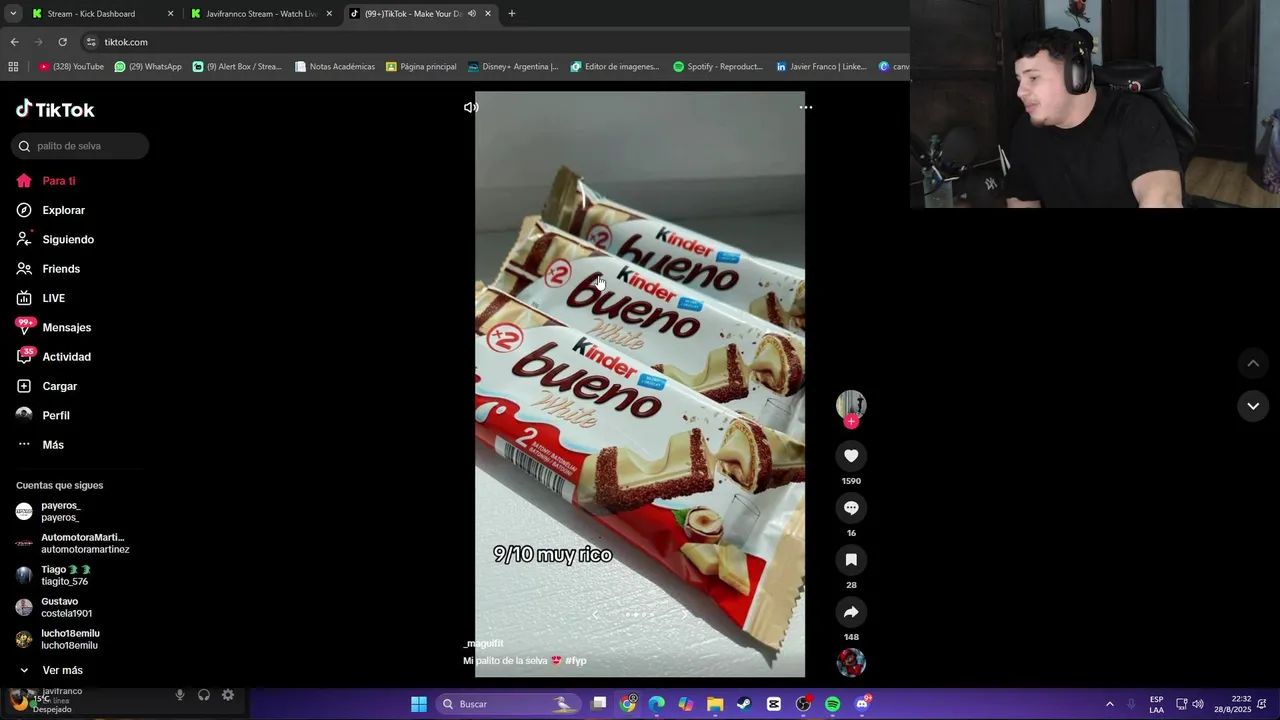Open the _magufit username on the video
The width and height of the screenshot is (1280, 720).
(x=483, y=643)
